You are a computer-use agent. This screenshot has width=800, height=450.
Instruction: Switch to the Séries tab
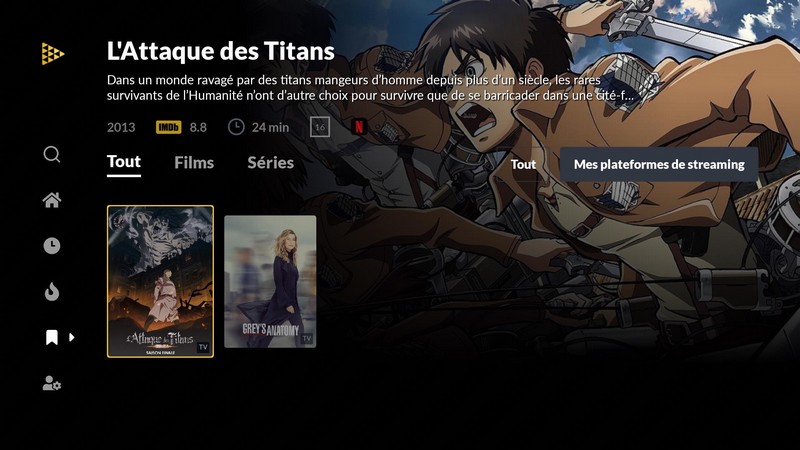click(x=270, y=163)
